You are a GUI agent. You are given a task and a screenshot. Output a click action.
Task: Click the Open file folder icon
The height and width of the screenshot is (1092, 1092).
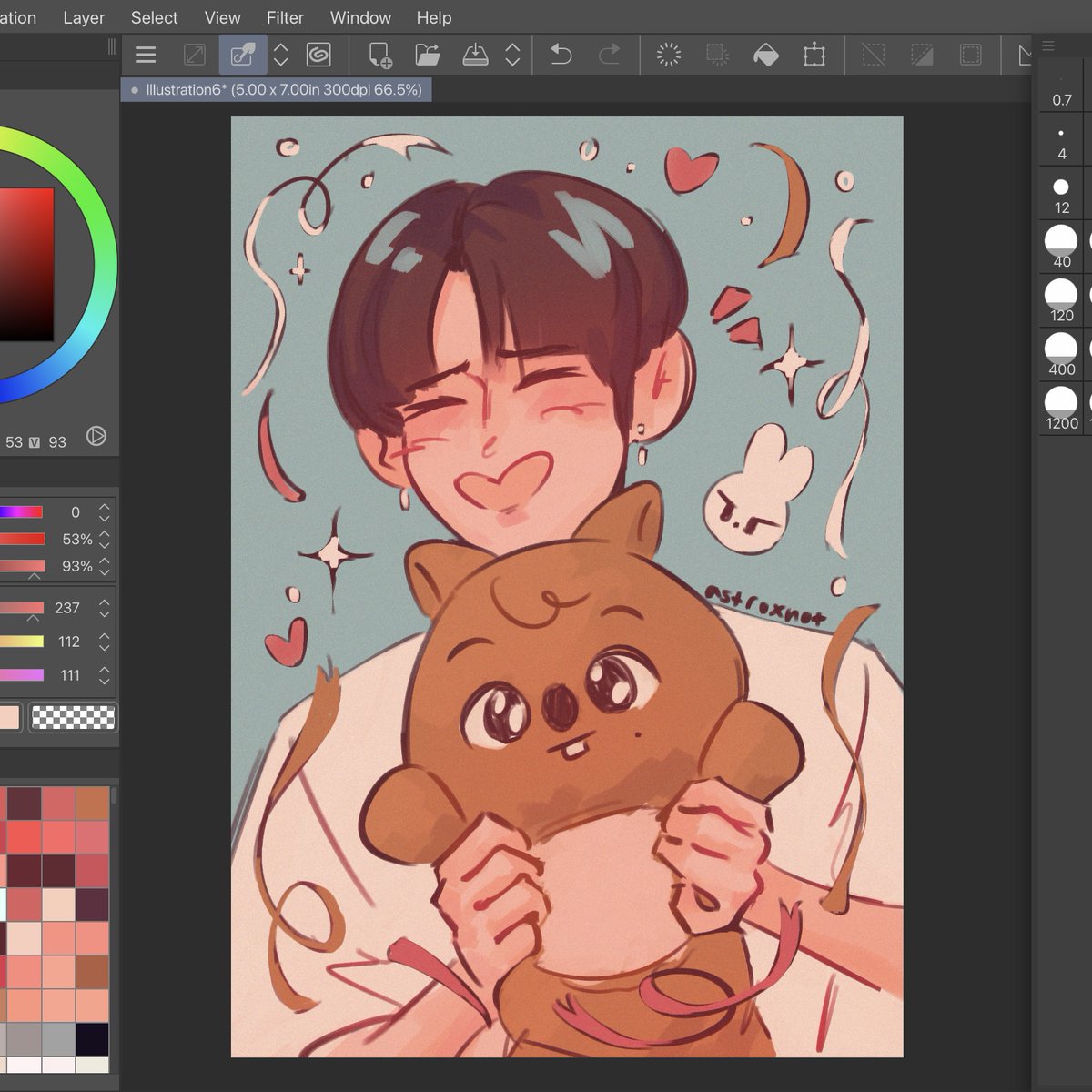[x=427, y=55]
